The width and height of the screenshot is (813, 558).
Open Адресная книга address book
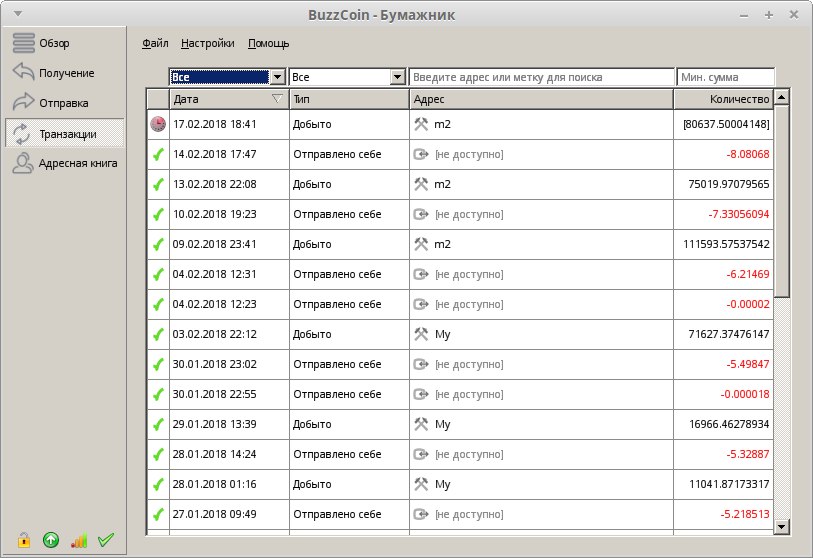(x=65, y=163)
